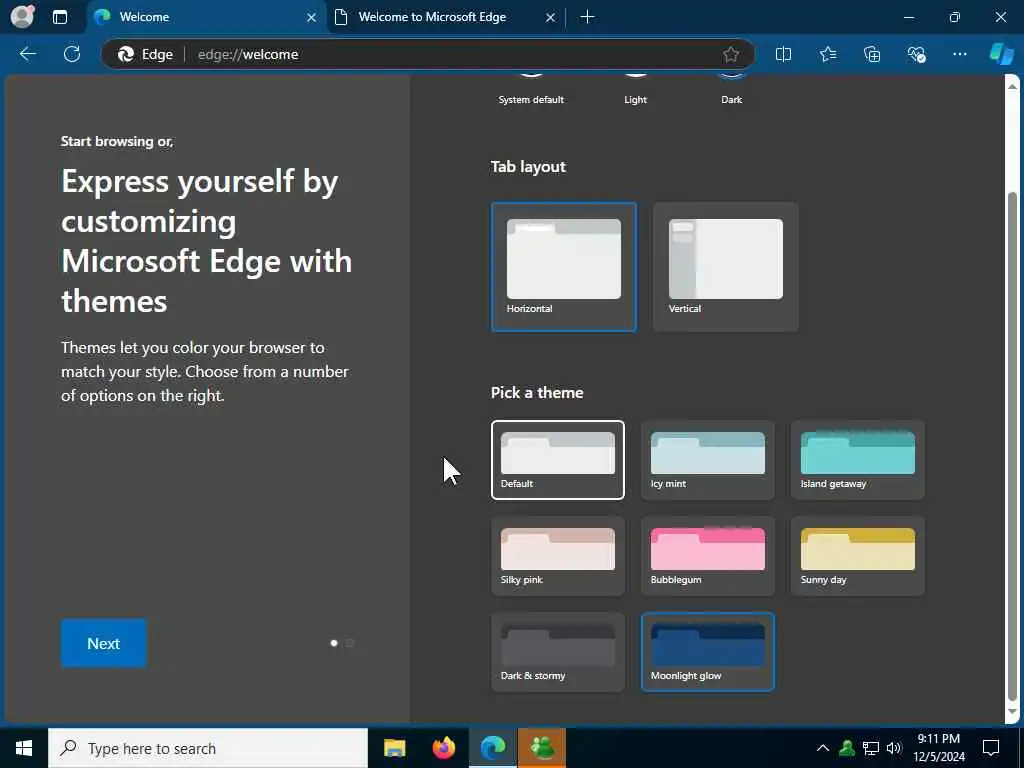This screenshot has height=768, width=1024.
Task: Show hidden tray icons chevron
Action: click(823, 748)
